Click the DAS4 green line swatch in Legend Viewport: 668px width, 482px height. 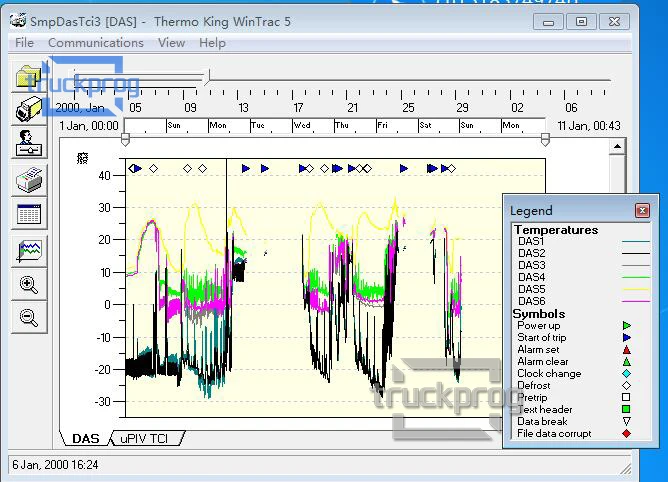point(636,277)
